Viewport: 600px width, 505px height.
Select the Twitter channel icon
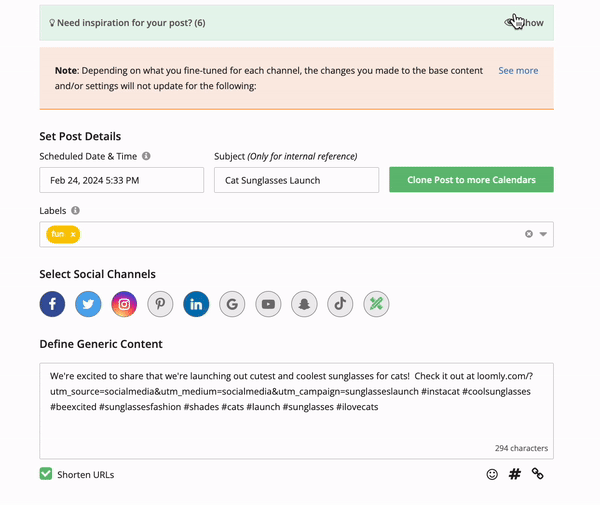pyautogui.click(x=88, y=305)
